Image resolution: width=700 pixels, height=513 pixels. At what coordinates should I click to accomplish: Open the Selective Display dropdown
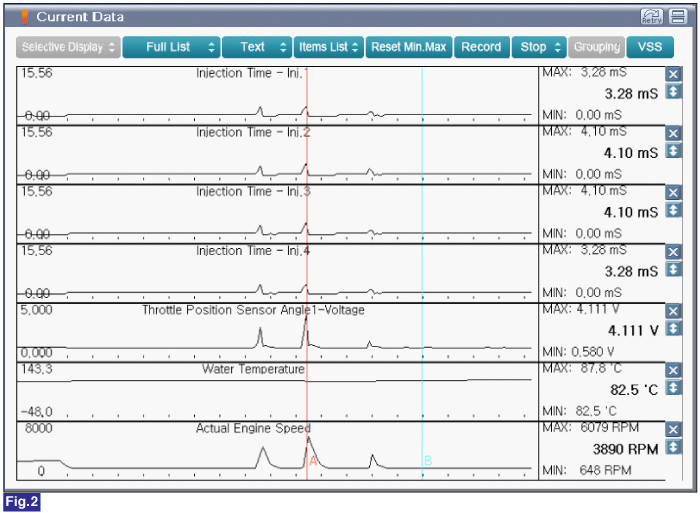pyautogui.click(x=68, y=47)
